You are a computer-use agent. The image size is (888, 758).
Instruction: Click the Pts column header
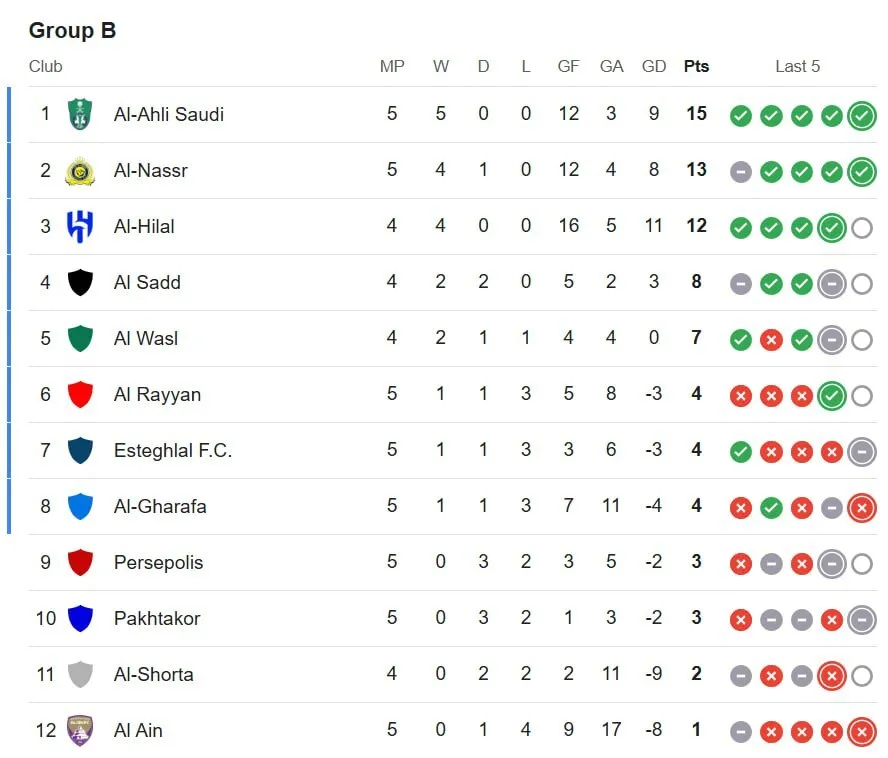[696, 66]
